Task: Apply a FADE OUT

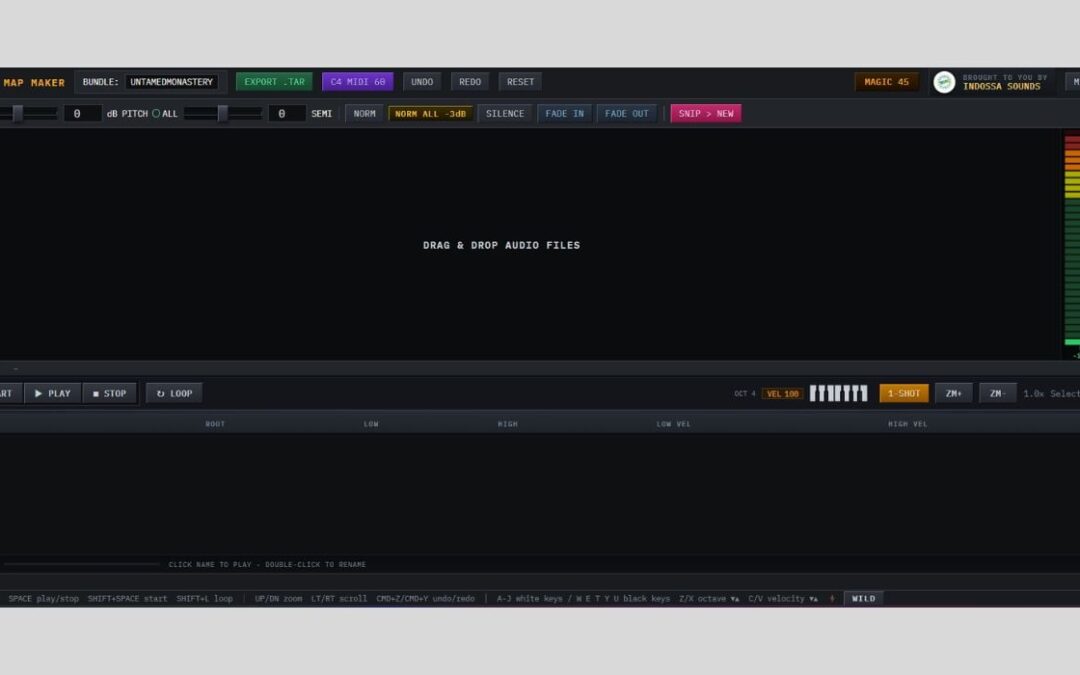Action: (626, 114)
